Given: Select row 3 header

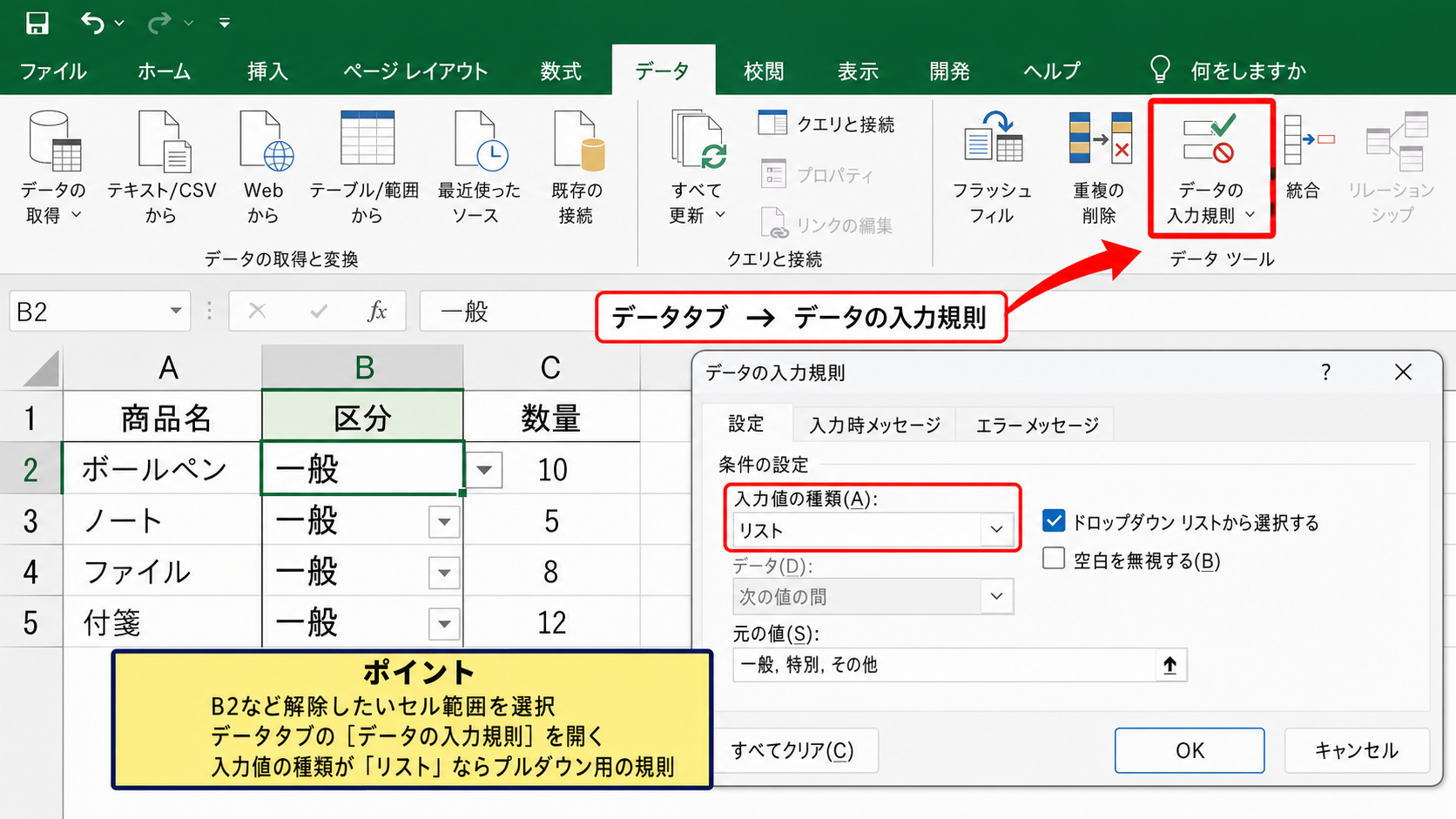Looking at the screenshot, I should pos(30,521).
